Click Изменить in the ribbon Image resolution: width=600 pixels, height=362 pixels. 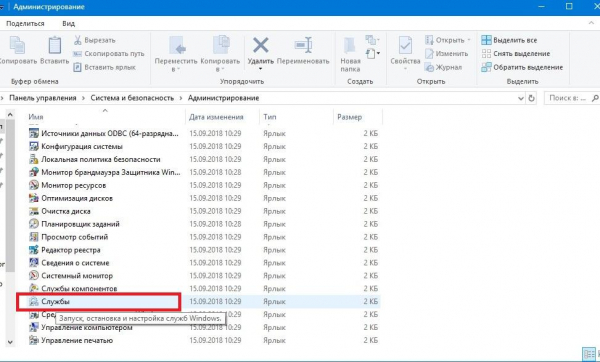(447, 54)
